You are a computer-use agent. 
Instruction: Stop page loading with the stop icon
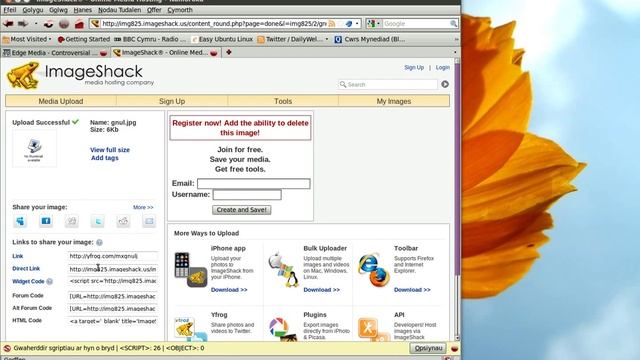click(x=64, y=24)
